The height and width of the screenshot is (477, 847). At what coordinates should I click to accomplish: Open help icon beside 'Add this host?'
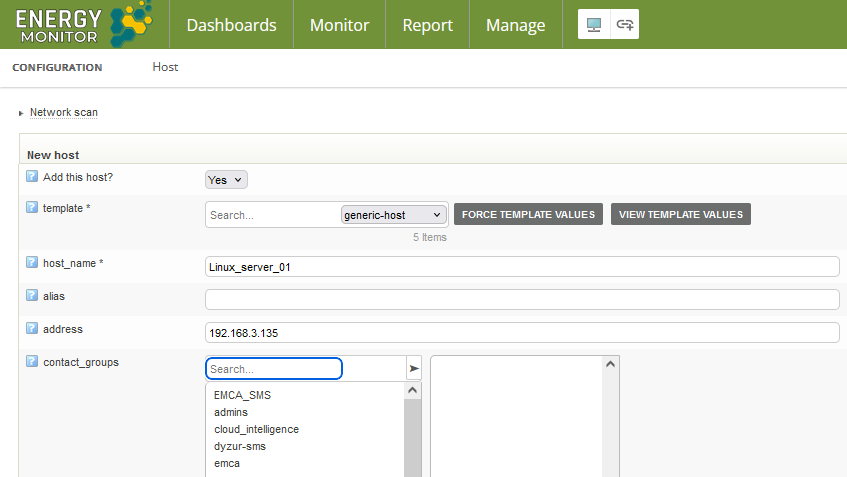click(x=32, y=177)
